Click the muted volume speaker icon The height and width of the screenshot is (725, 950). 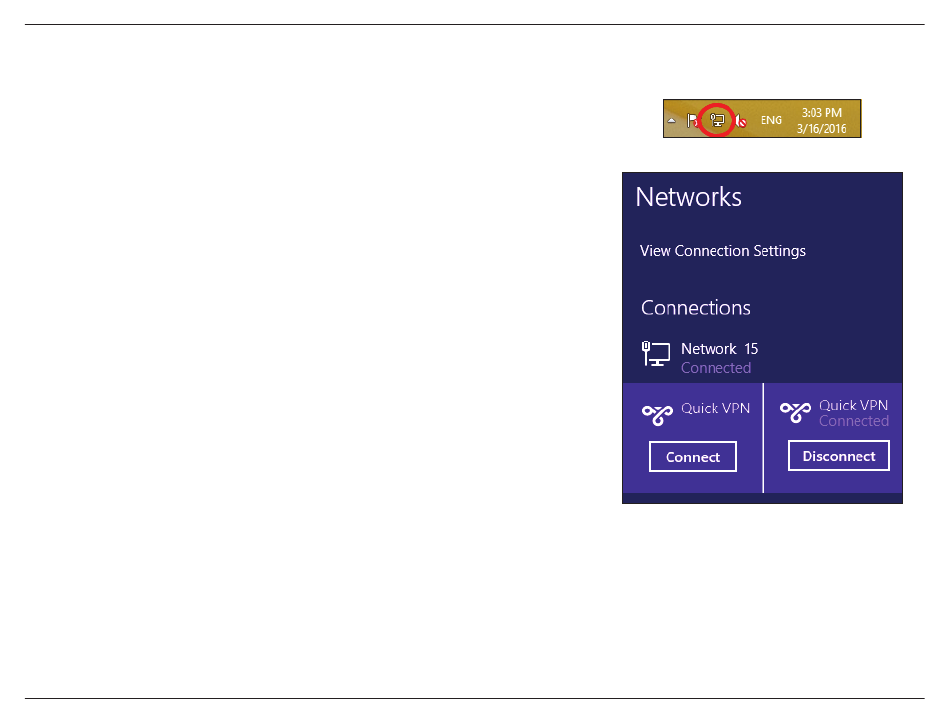pyautogui.click(x=740, y=121)
